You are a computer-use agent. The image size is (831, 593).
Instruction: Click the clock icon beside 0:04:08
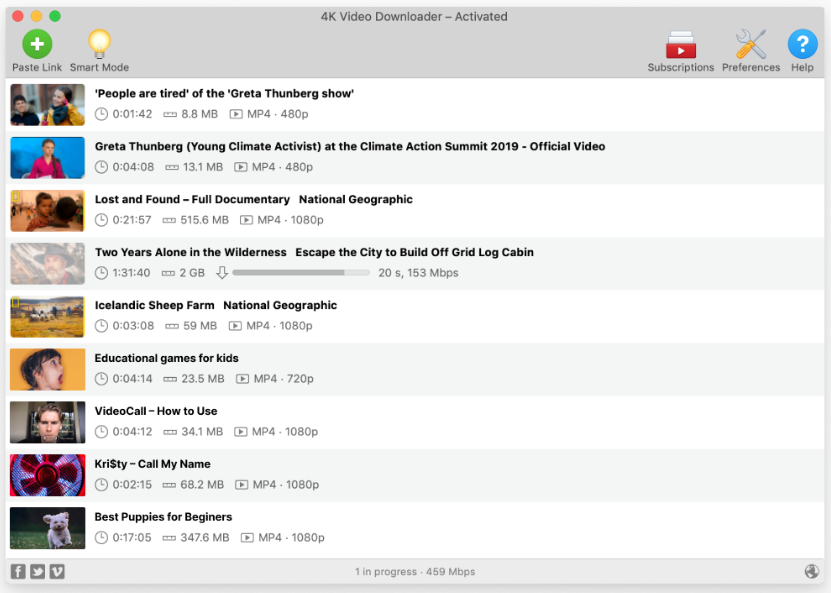click(101, 167)
